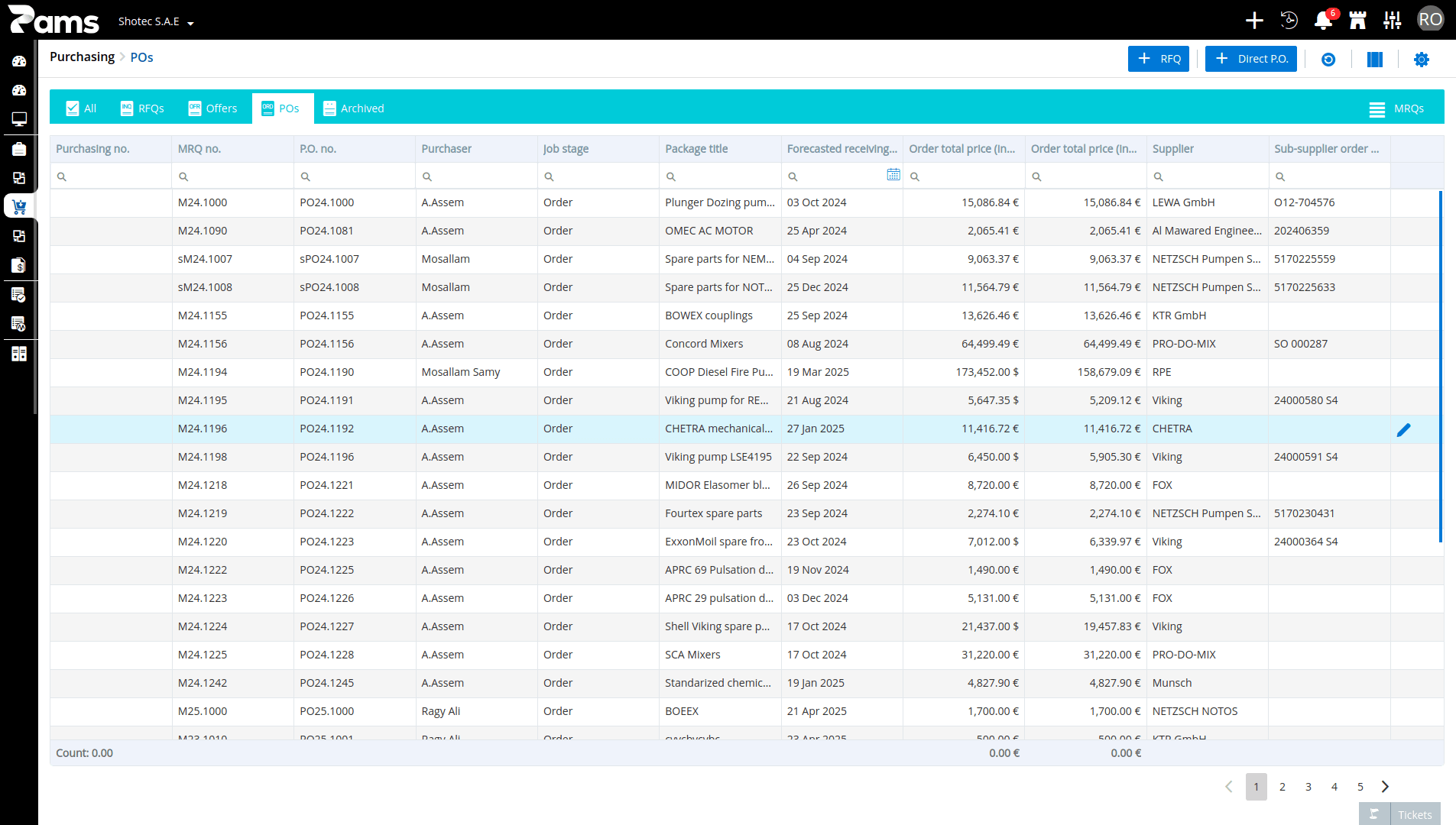
Task: Go to next page using arrow chevron
Action: click(x=1386, y=787)
